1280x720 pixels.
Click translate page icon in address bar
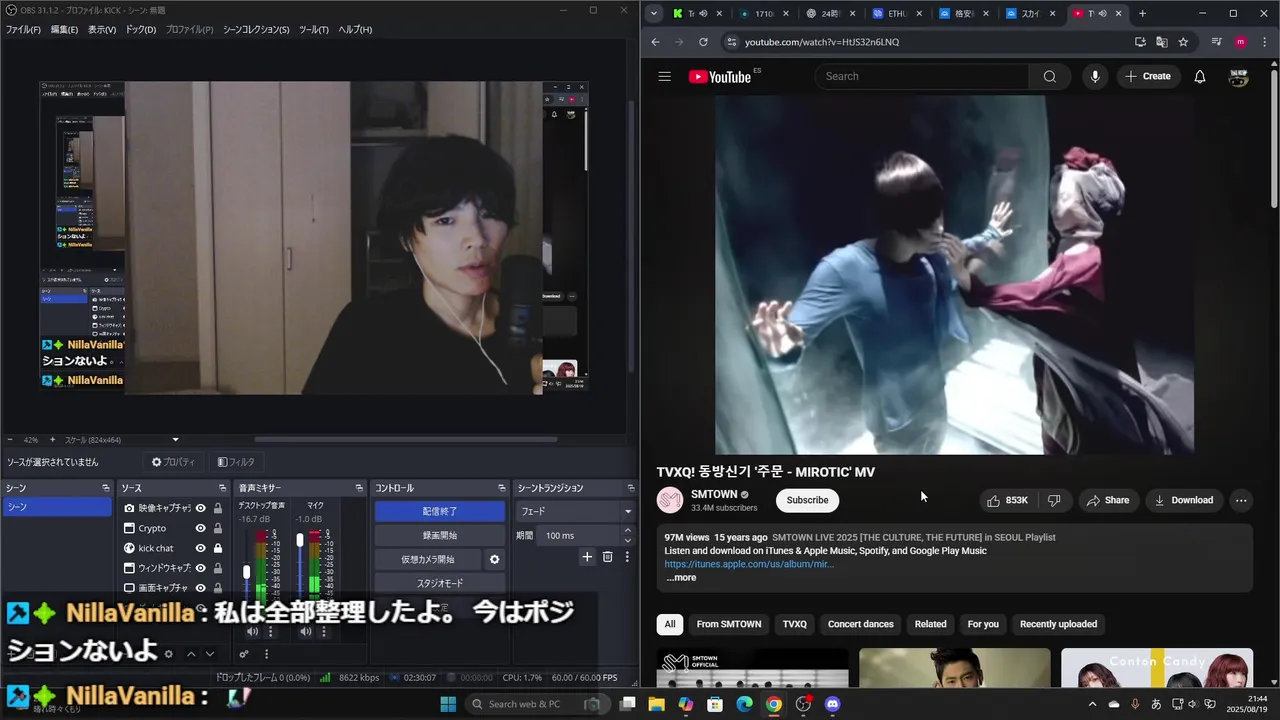click(1162, 42)
